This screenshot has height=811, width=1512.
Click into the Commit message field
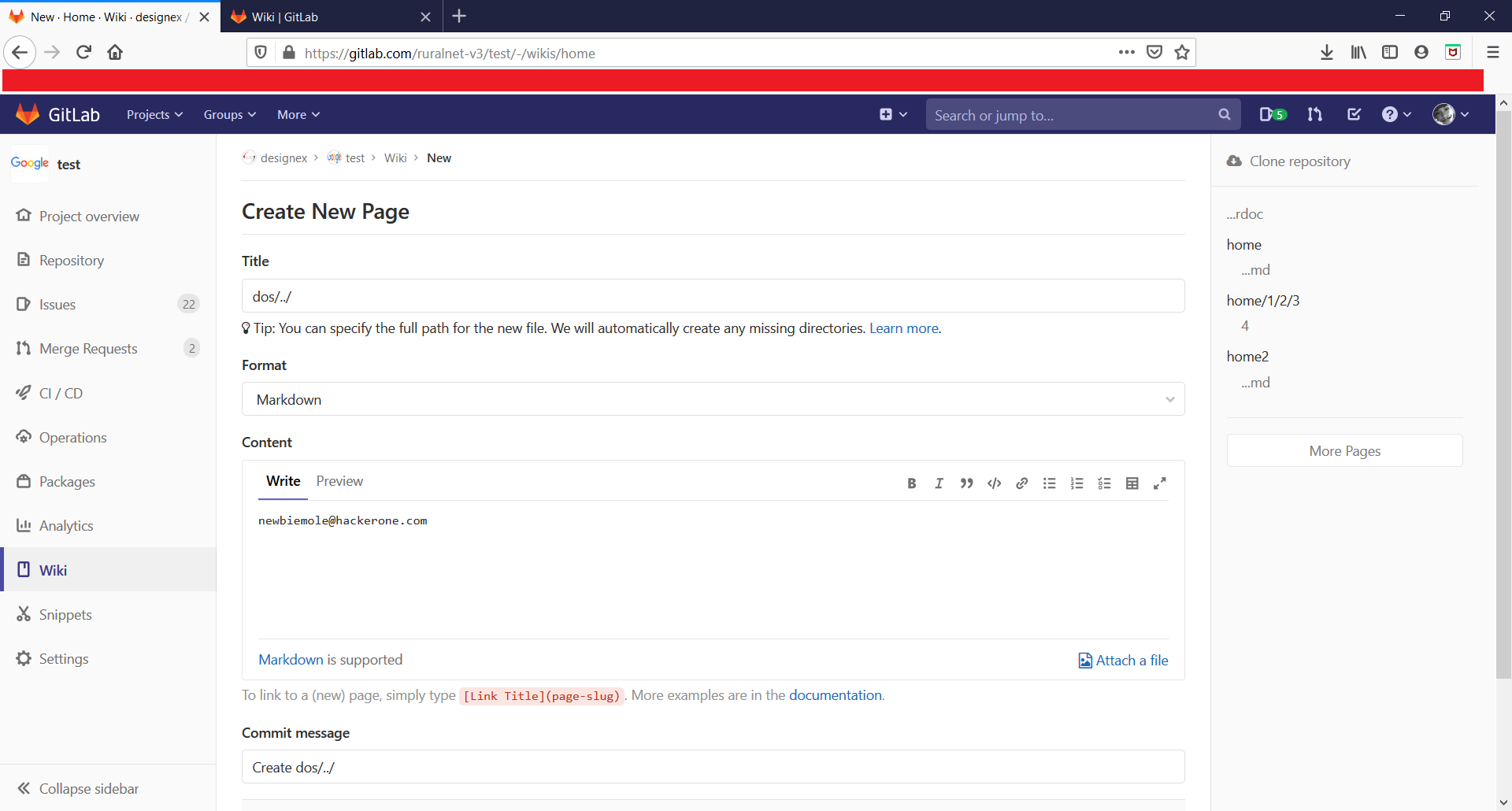pos(713,767)
